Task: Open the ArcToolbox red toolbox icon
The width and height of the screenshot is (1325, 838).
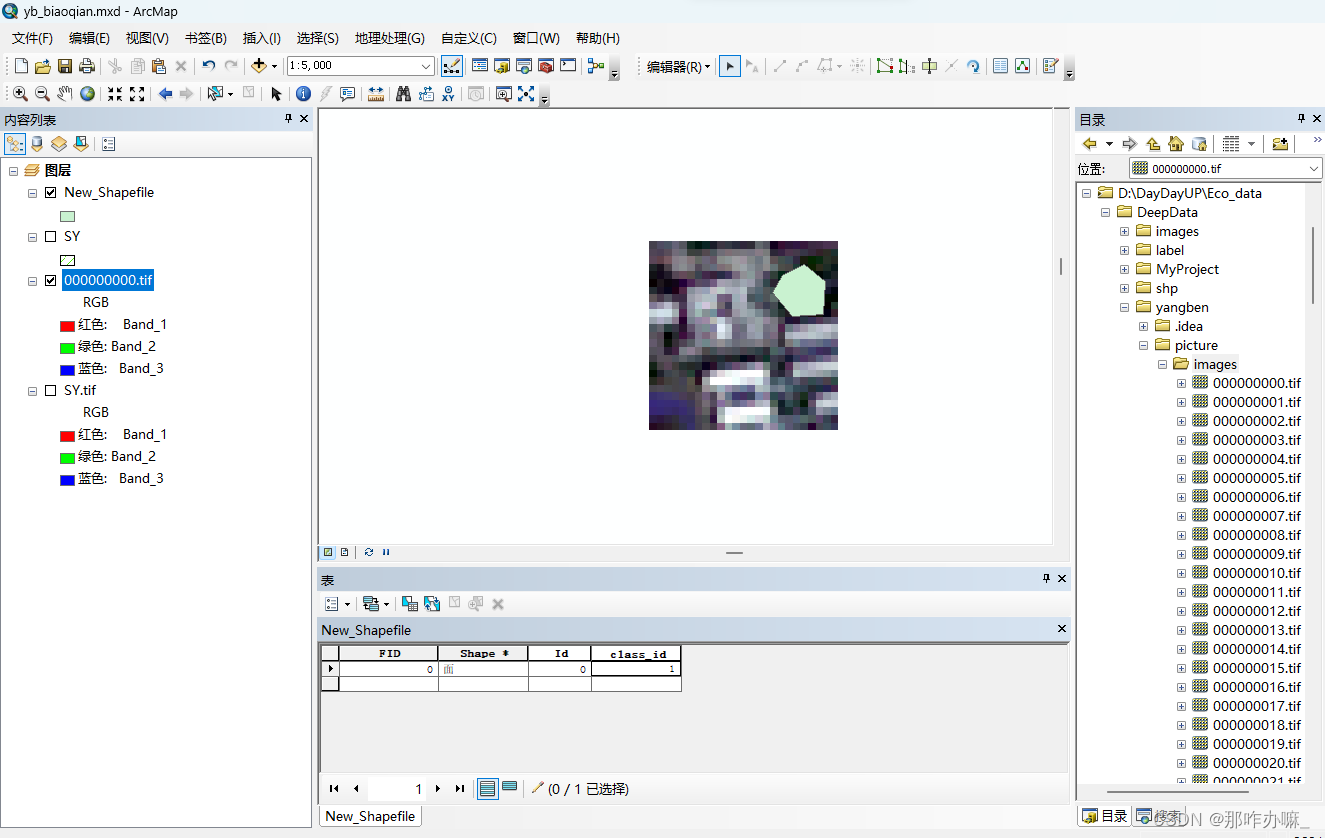Action: (x=546, y=66)
